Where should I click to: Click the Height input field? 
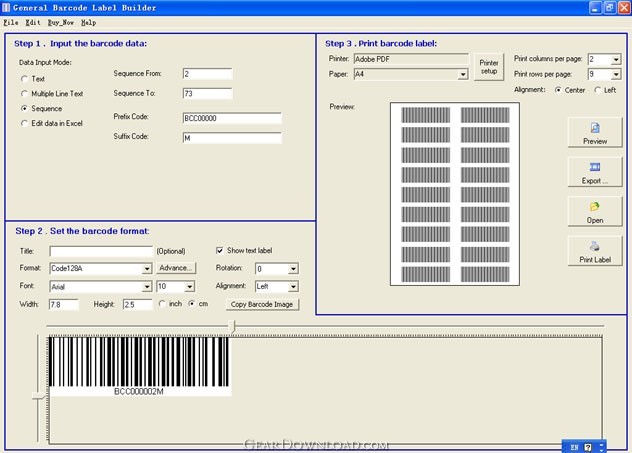point(138,304)
